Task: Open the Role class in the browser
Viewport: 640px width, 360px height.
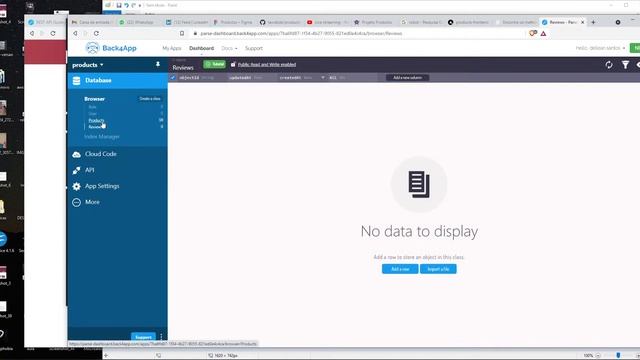Action: (x=92, y=107)
